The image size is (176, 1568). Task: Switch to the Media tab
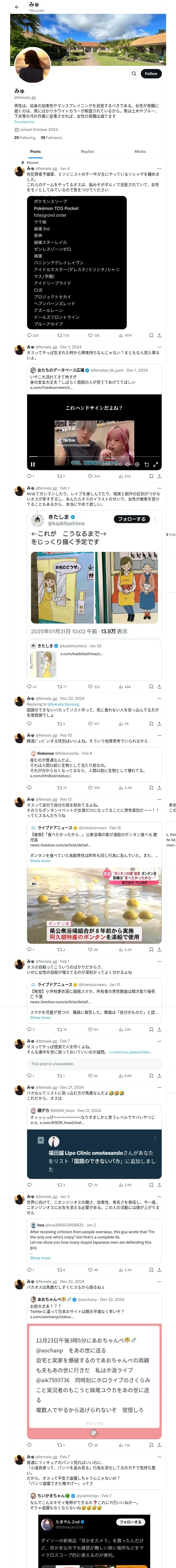pos(140,152)
